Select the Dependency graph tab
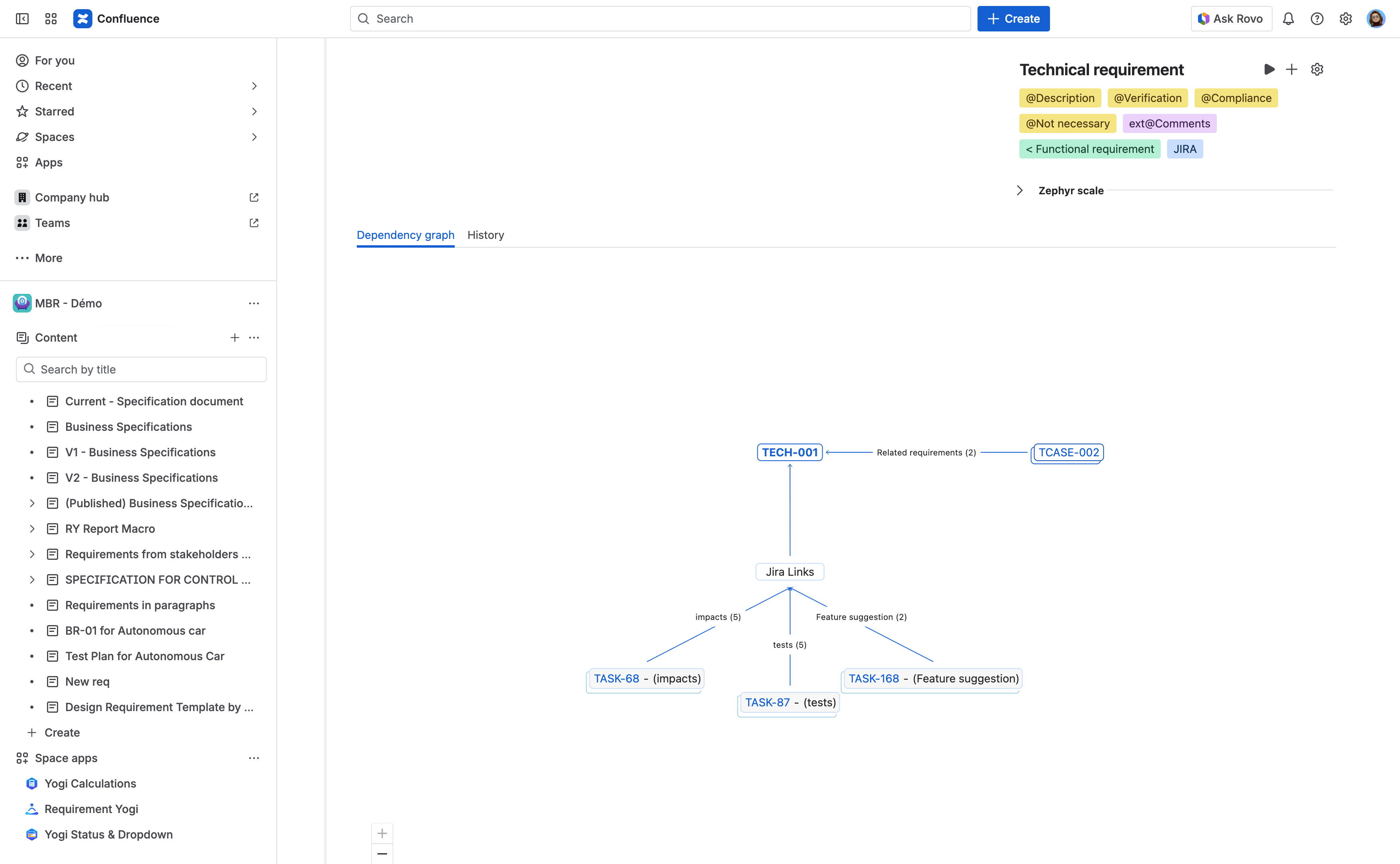This screenshot has height=864, width=1400. point(405,235)
